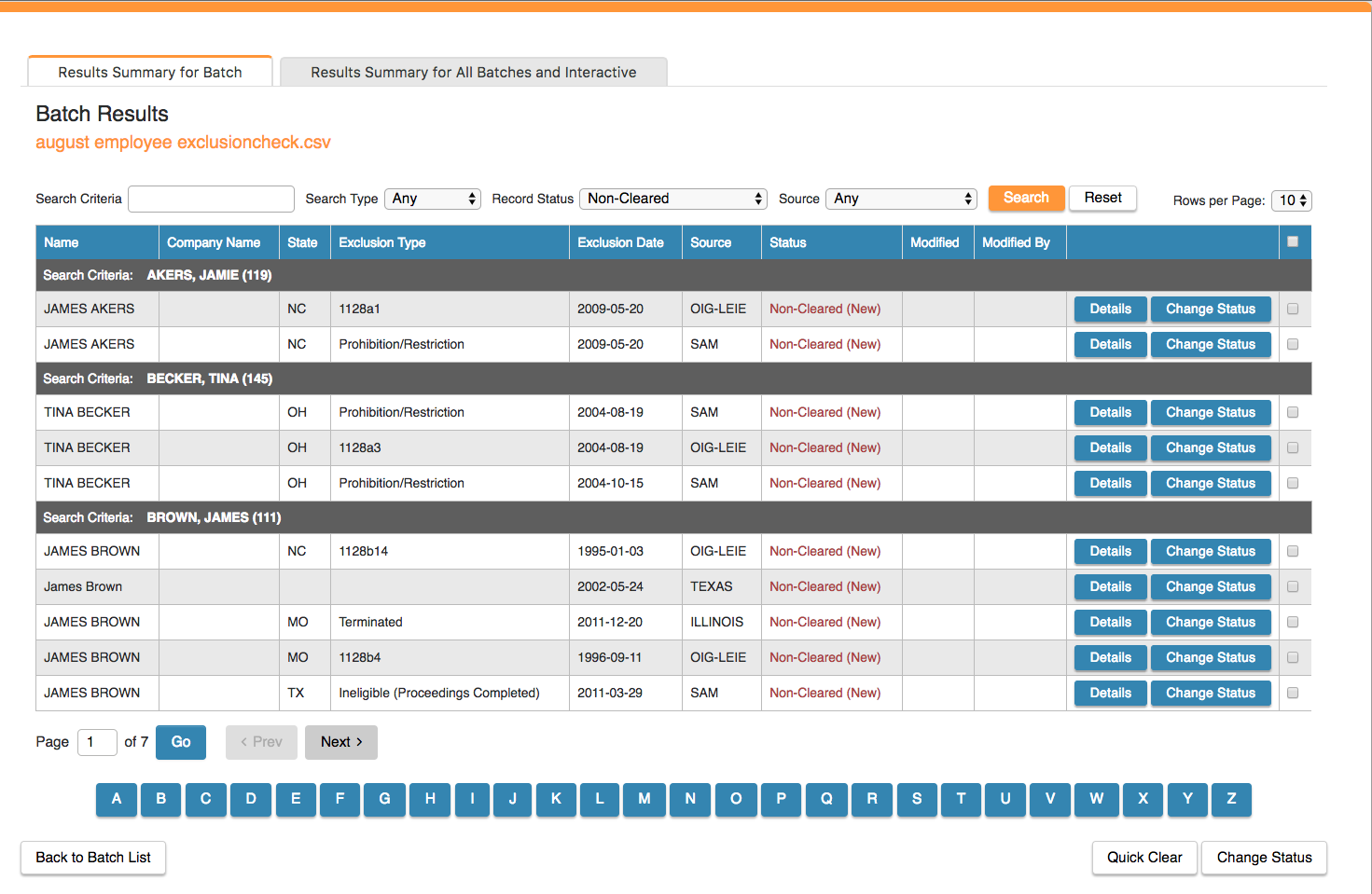This screenshot has width=1372, height=894.
Task: Pick letter W from alphabet navigation
Action: 1096,799
